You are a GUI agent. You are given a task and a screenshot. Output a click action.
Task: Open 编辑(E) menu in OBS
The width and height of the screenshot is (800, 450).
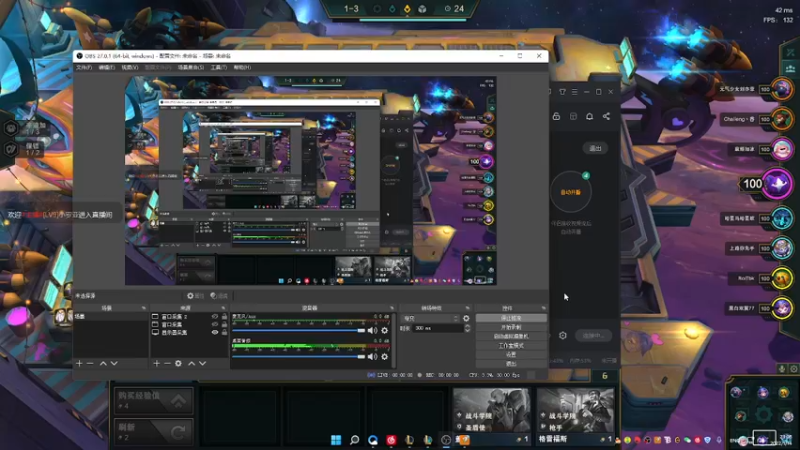click(x=107, y=67)
